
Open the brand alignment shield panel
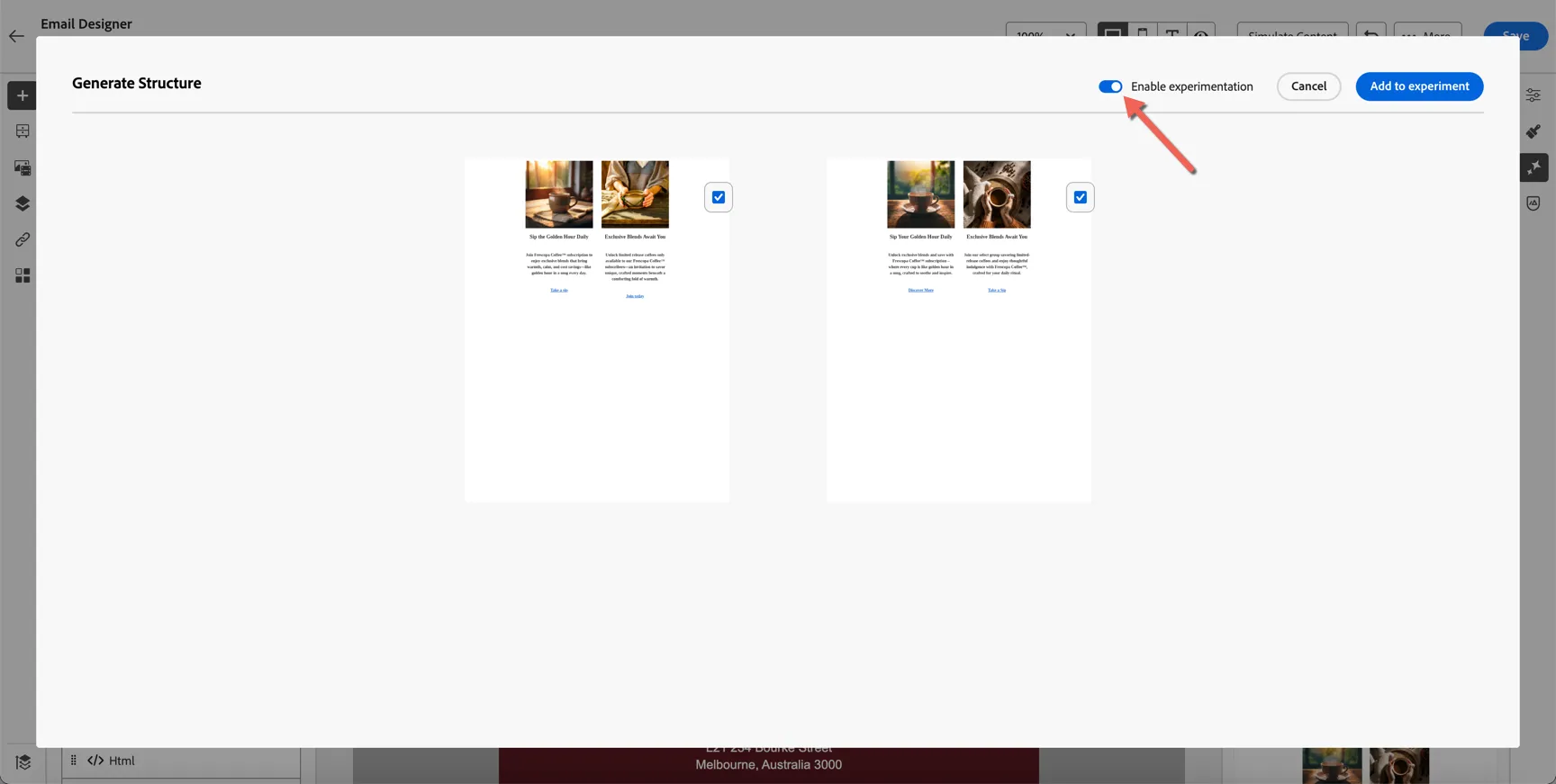pos(1533,203)
